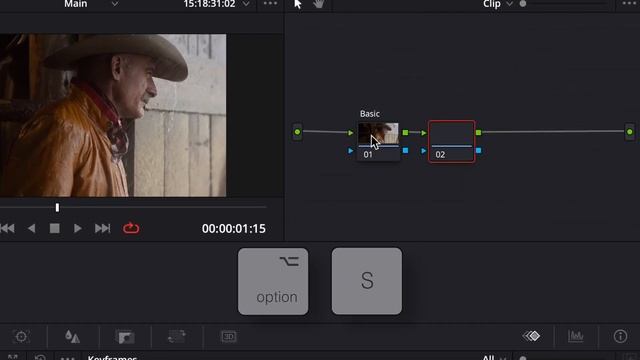Play the clip forward
This screenshot has width=640, height=360.
point(78,228)
